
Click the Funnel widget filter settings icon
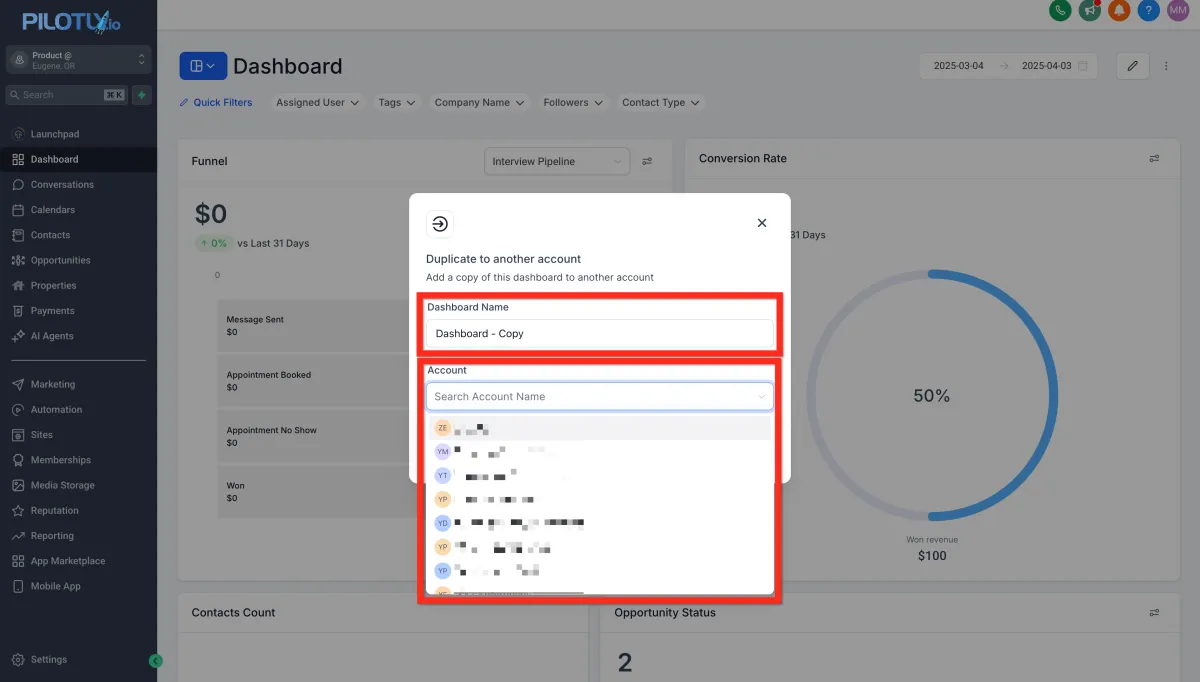click(x=647, y=161)
